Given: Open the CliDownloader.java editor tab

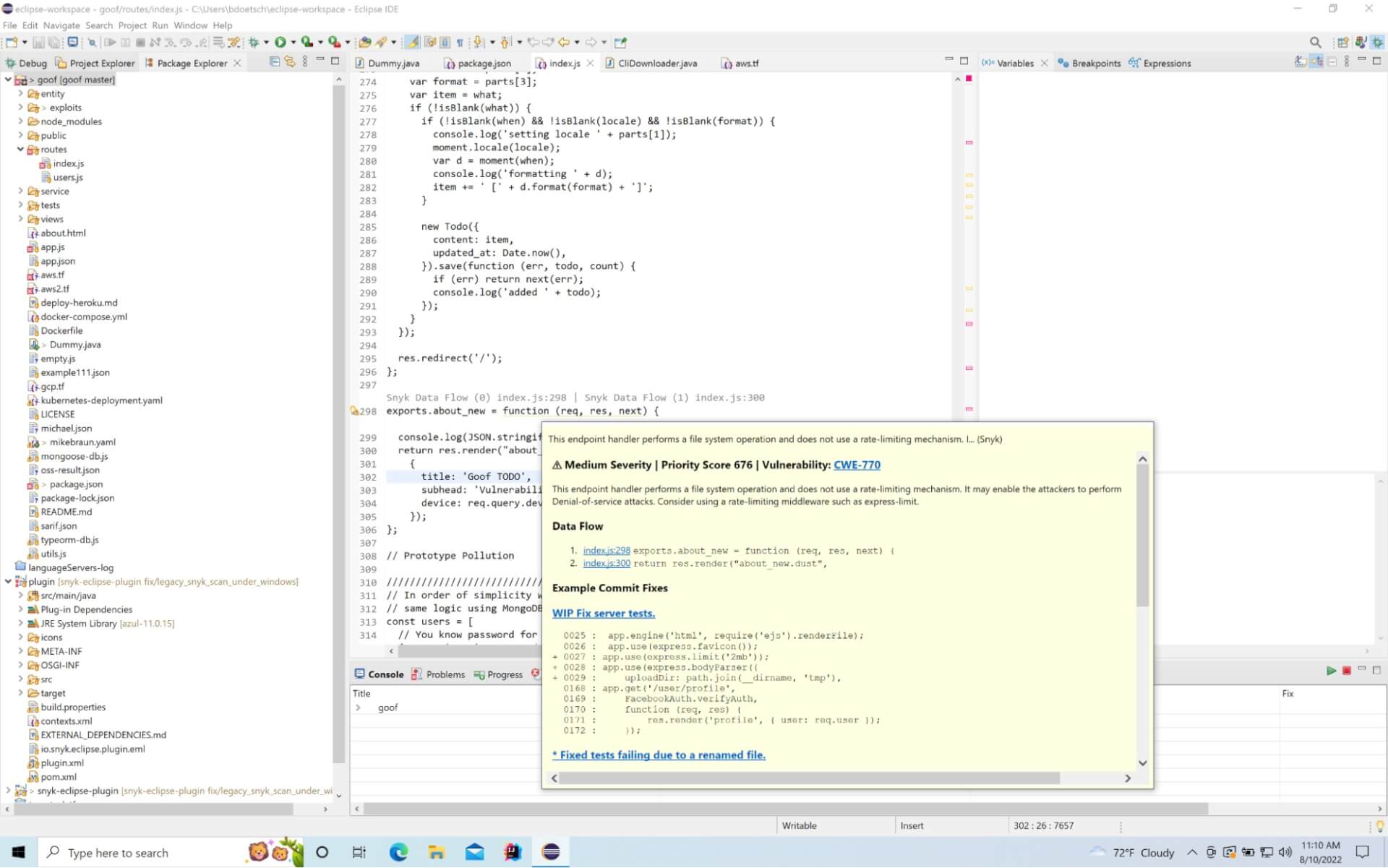Looking at the screenshot, I should point(651,64).
